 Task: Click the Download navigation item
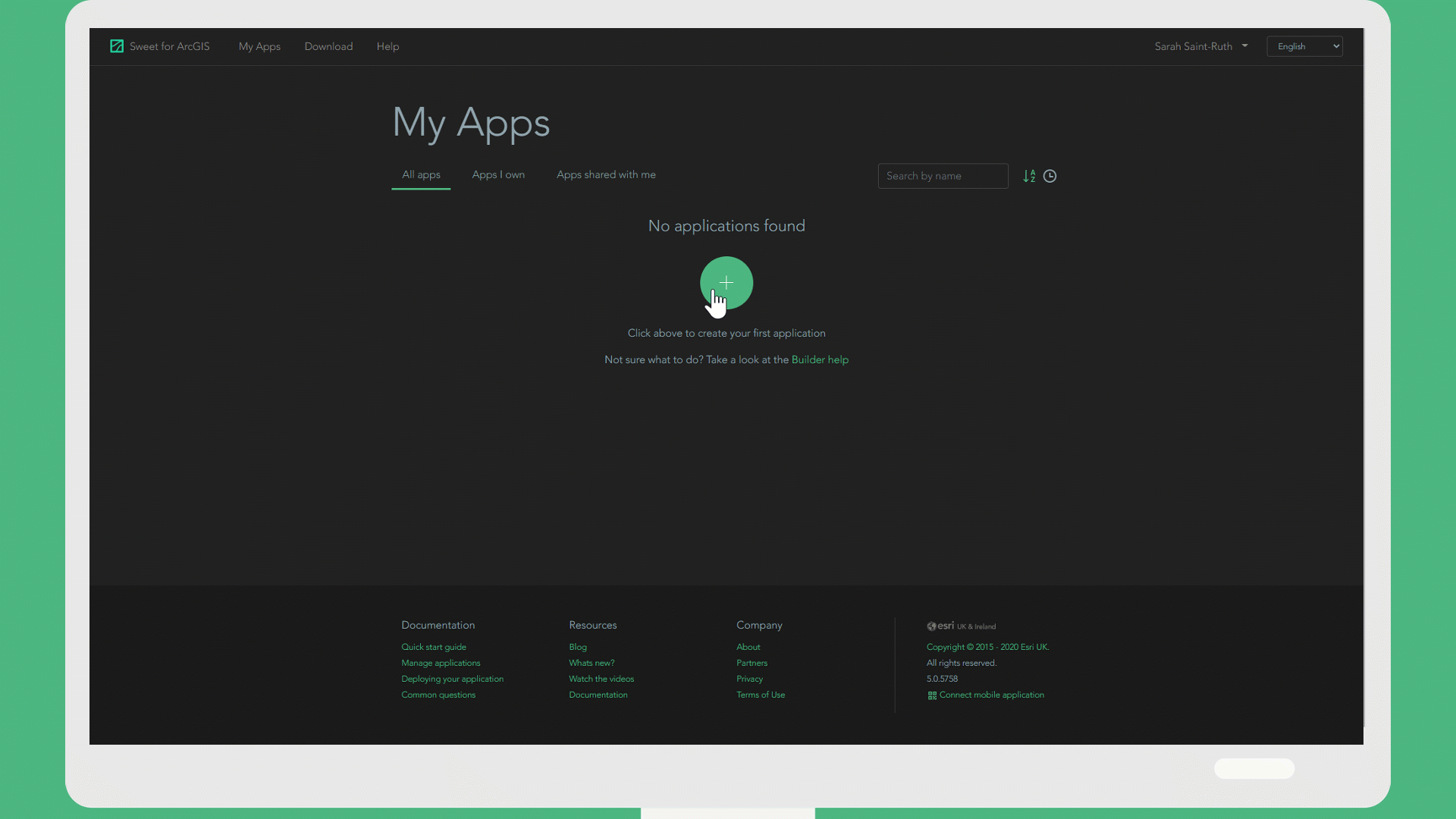point(328,46)
